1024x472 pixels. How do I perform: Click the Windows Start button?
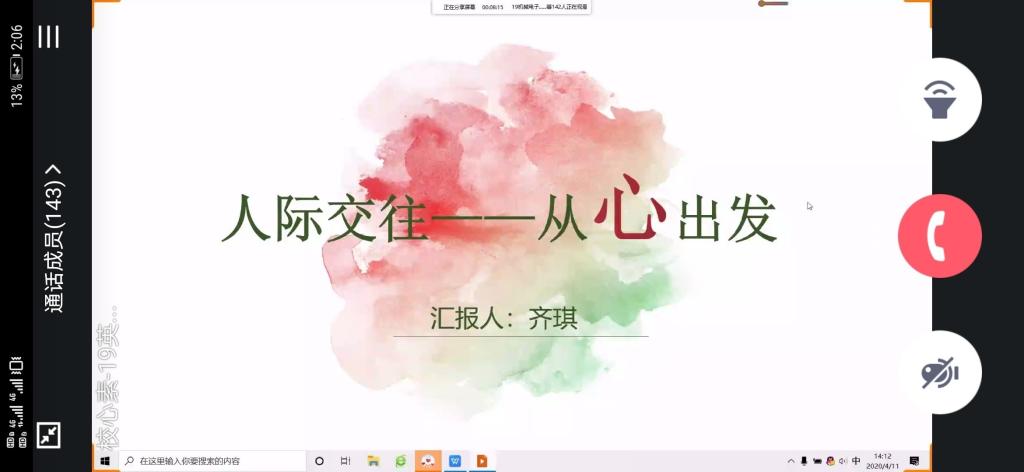(105, 461)
